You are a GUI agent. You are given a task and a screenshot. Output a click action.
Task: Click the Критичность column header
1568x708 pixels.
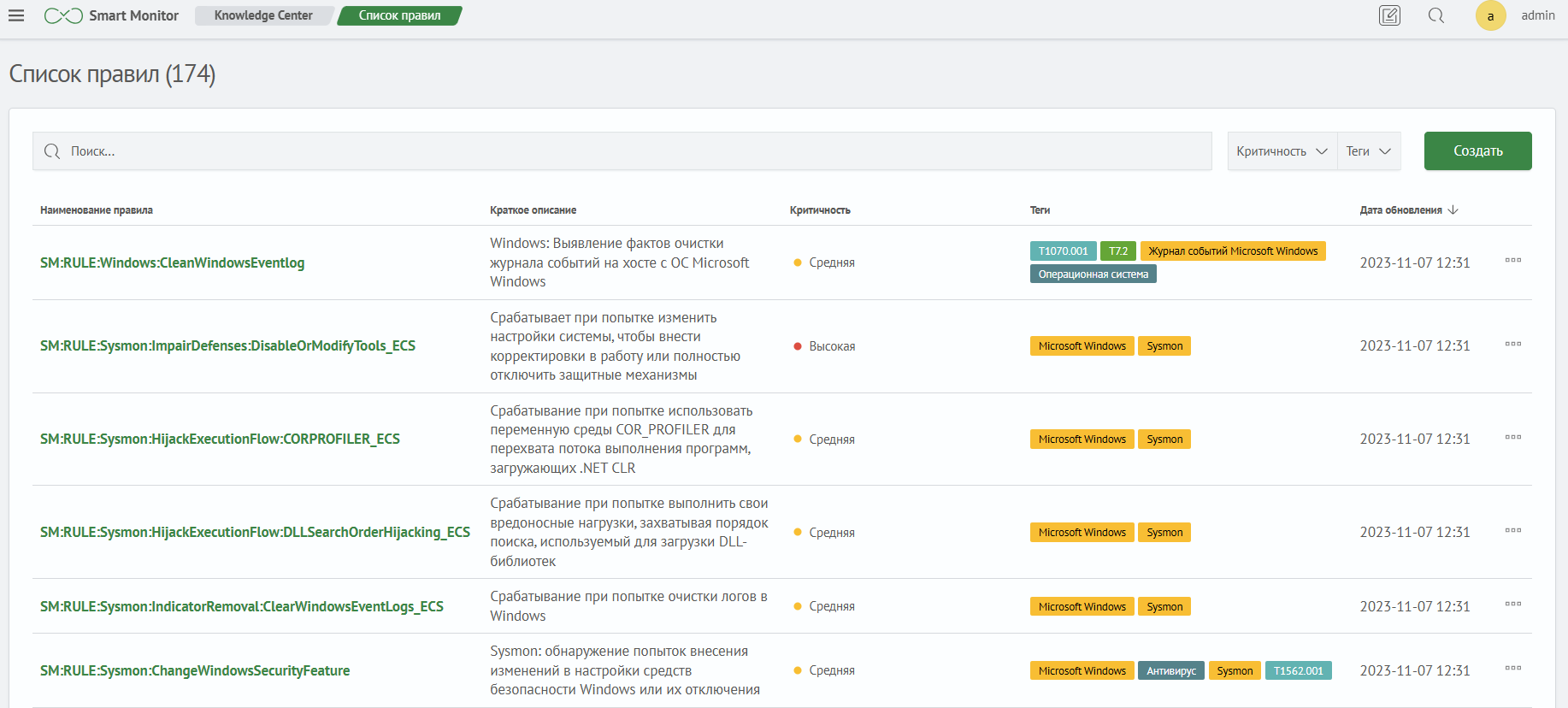[820, 209]
